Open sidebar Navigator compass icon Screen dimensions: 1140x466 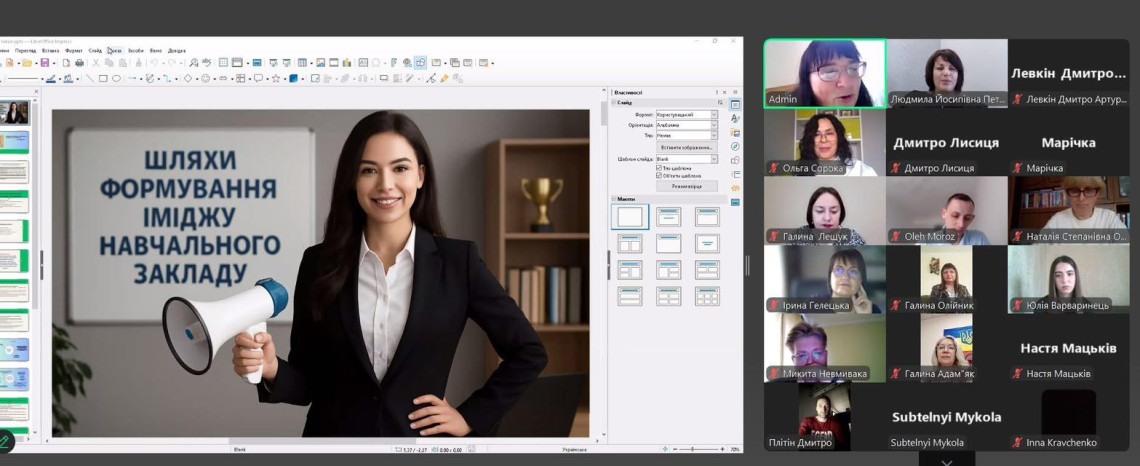pos(736,147)
